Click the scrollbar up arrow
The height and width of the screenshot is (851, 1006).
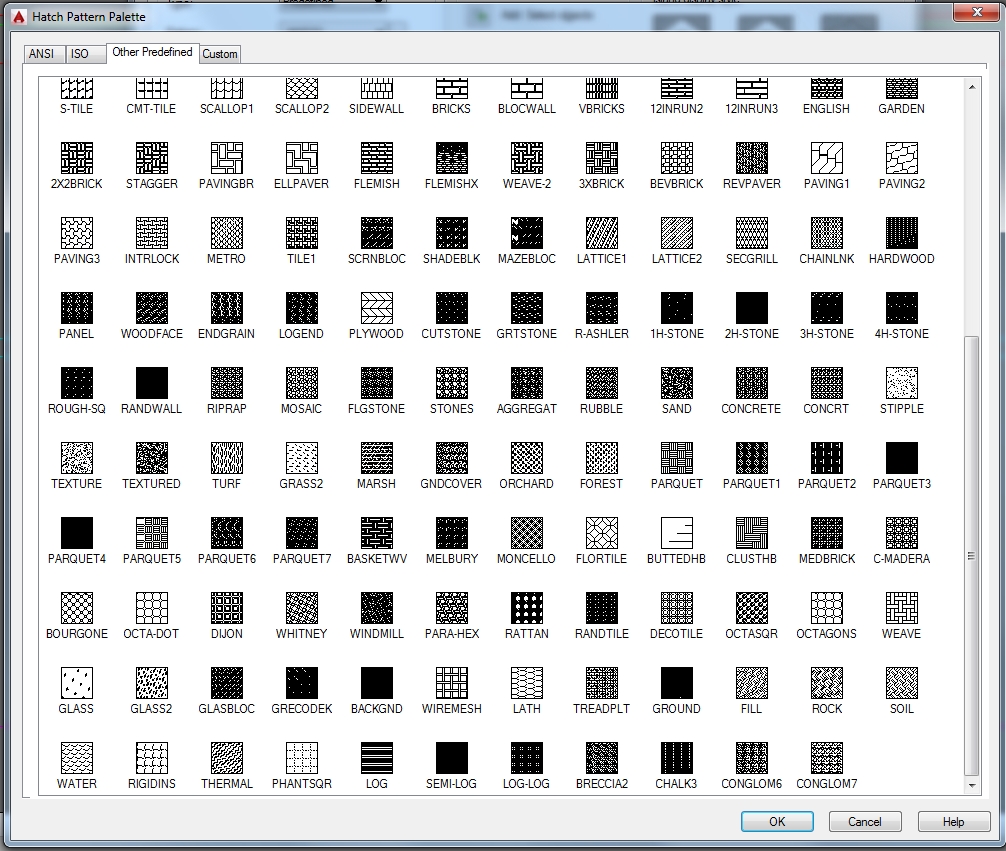(x=972, y=87)
